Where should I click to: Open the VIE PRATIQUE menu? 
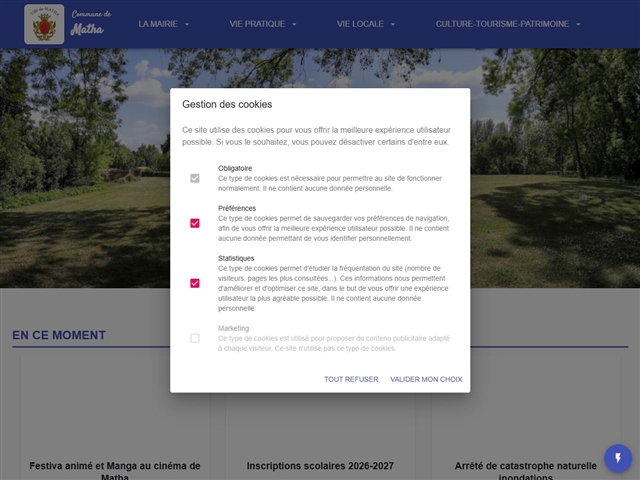point(257,24)
